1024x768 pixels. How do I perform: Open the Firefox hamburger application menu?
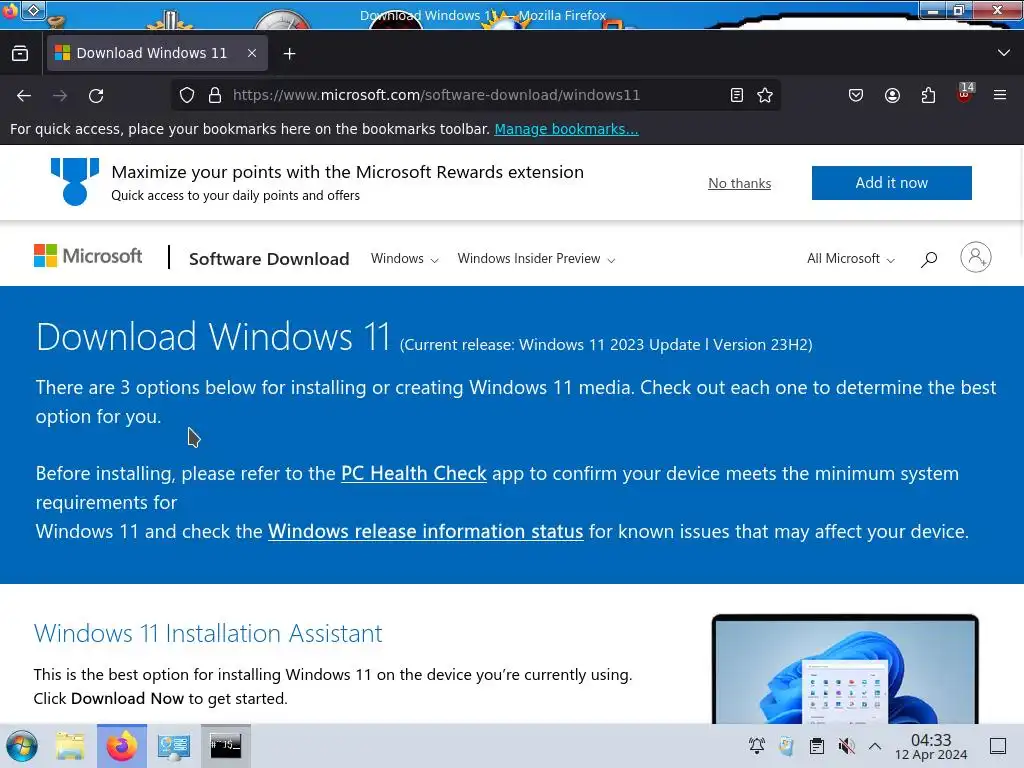pyautogui.click(x=1000, y=95)
